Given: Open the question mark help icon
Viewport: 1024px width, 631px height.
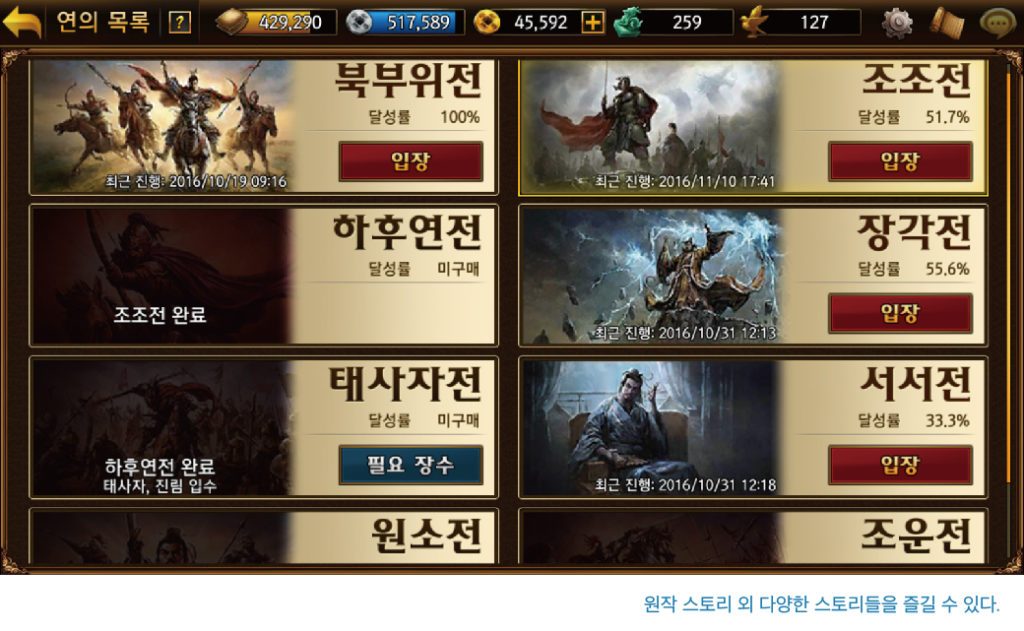Looking at the screenshot, I should tap(180, 23).
